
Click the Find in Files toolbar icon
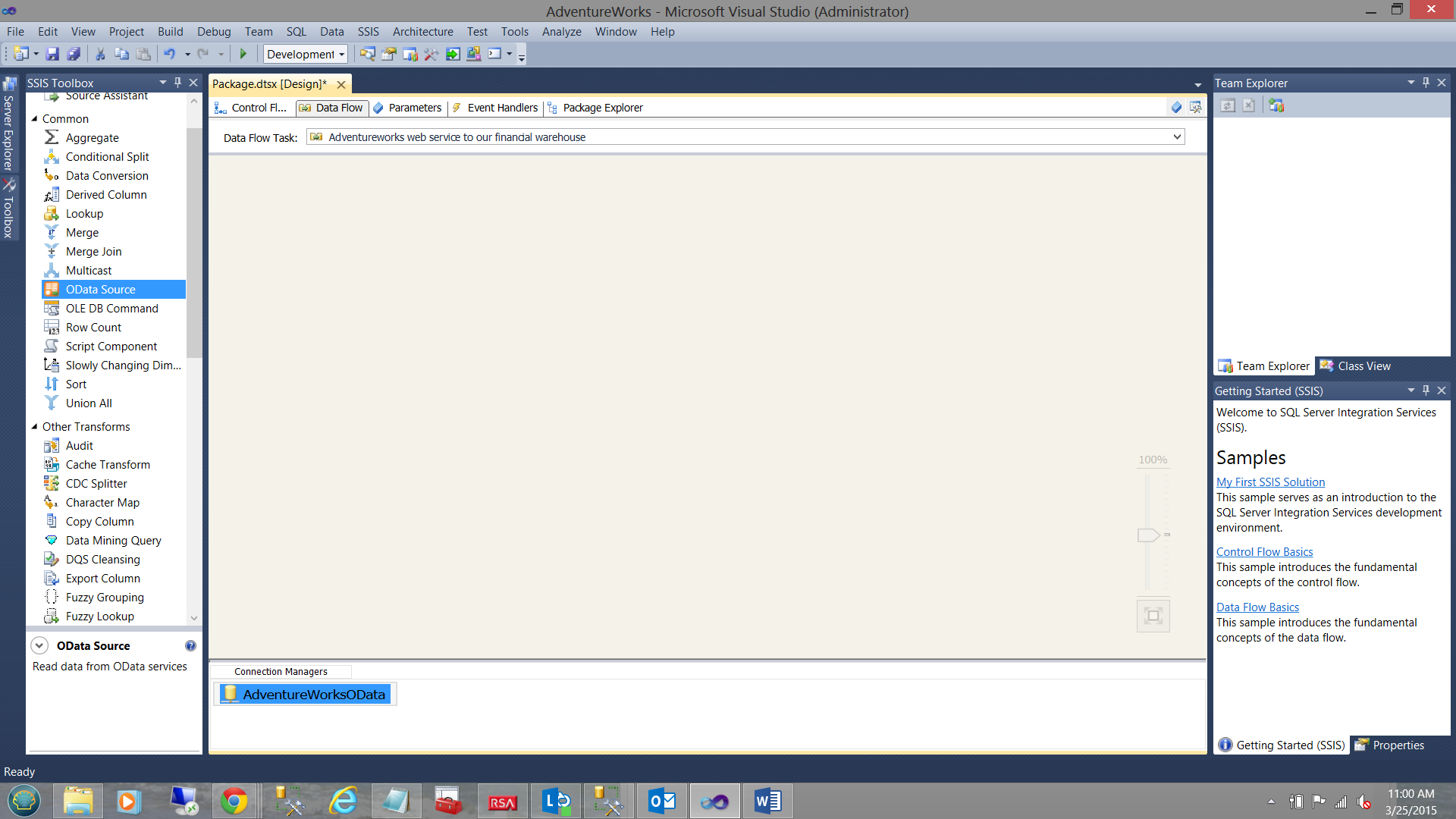[x=367, y=54]
